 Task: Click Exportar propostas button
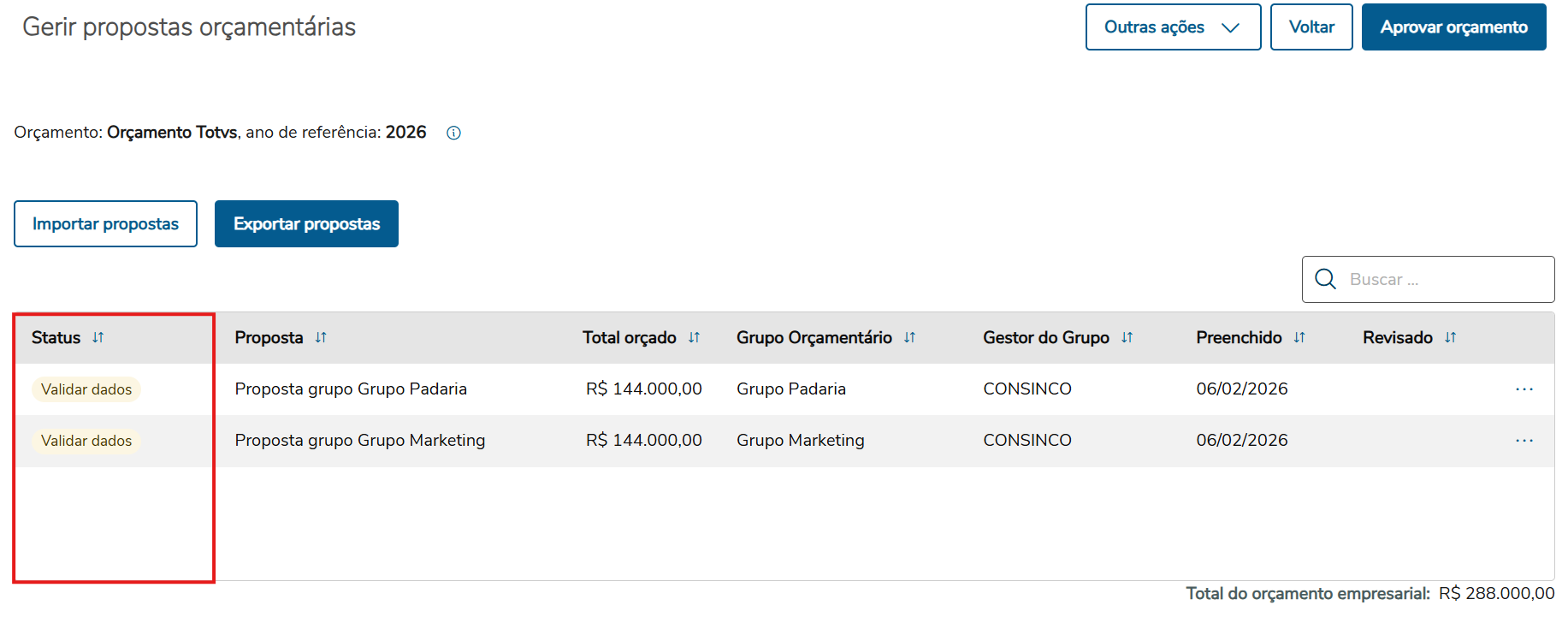click(x=306, y=224)
